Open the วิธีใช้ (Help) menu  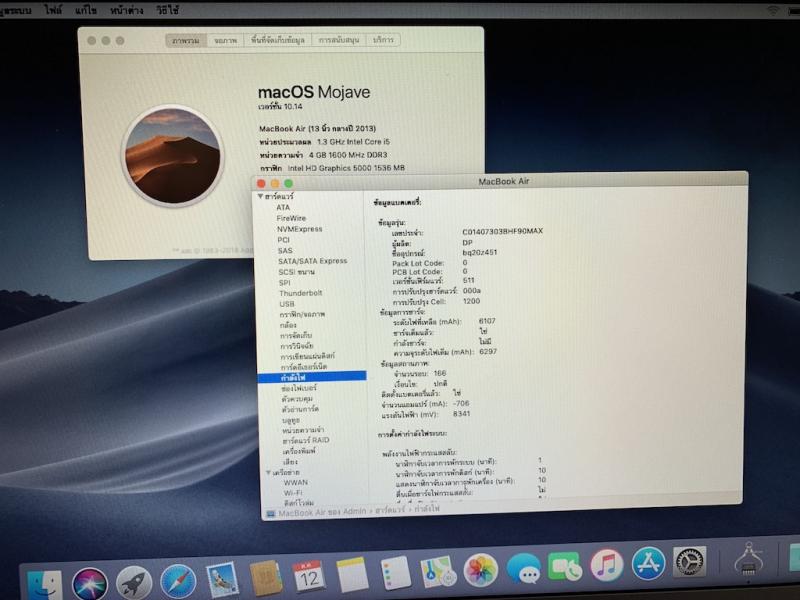point(167,10)
